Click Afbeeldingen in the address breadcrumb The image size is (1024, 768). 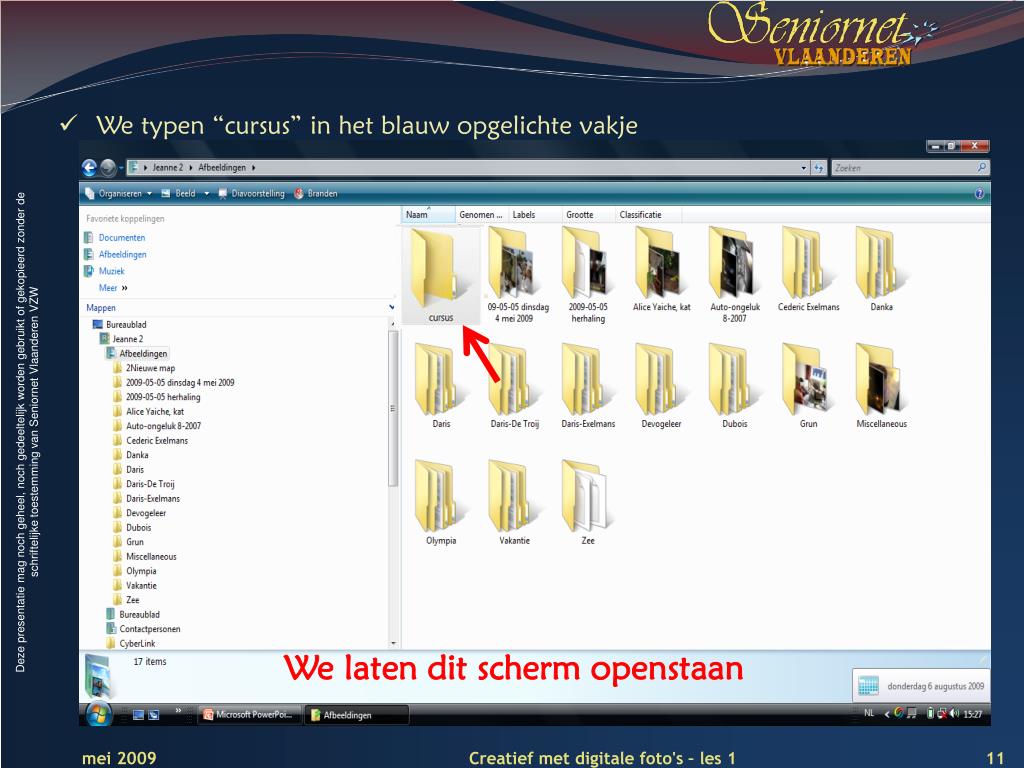222,168
